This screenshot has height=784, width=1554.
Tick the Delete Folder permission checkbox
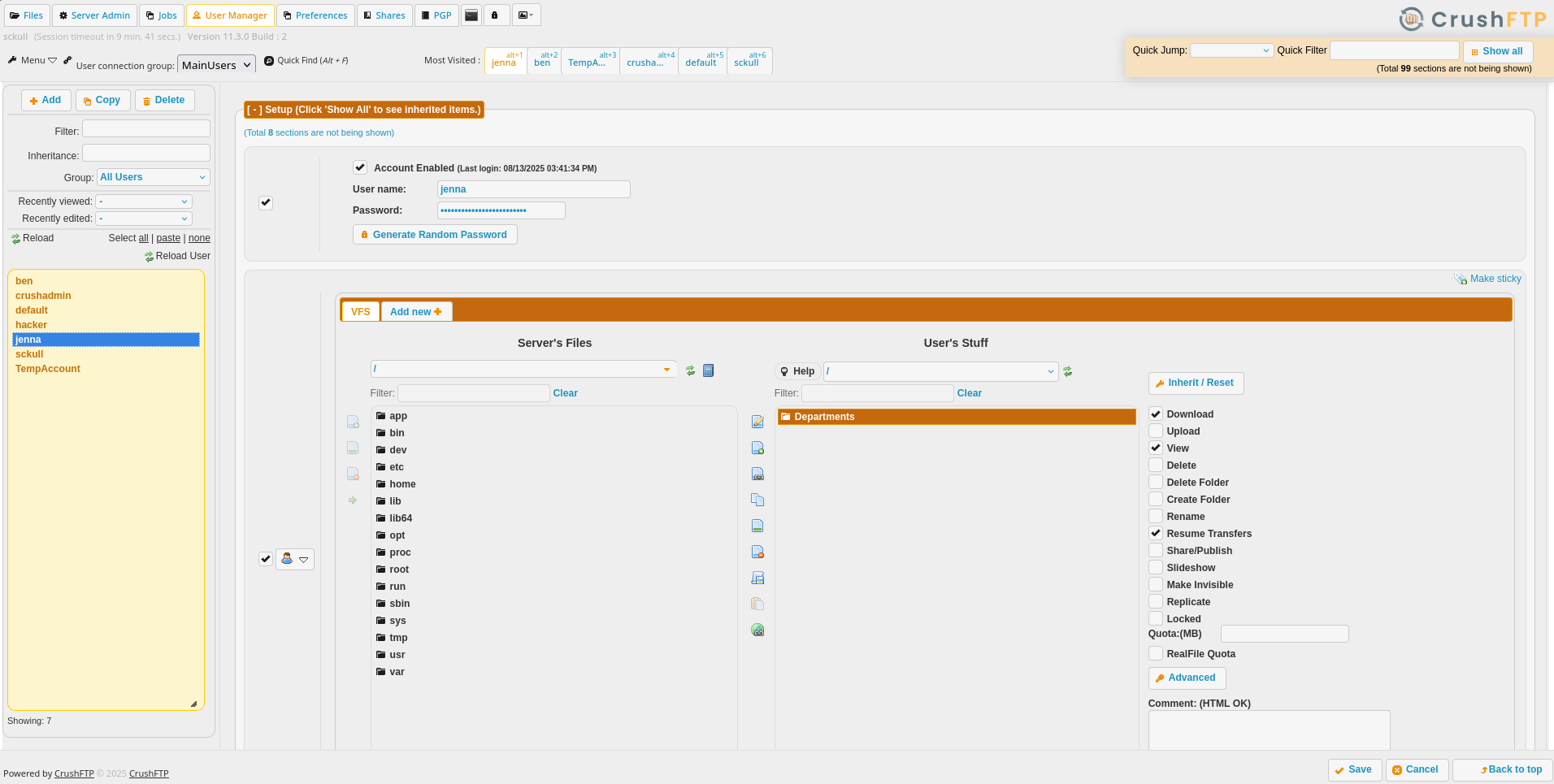(x=1155, y=483)
